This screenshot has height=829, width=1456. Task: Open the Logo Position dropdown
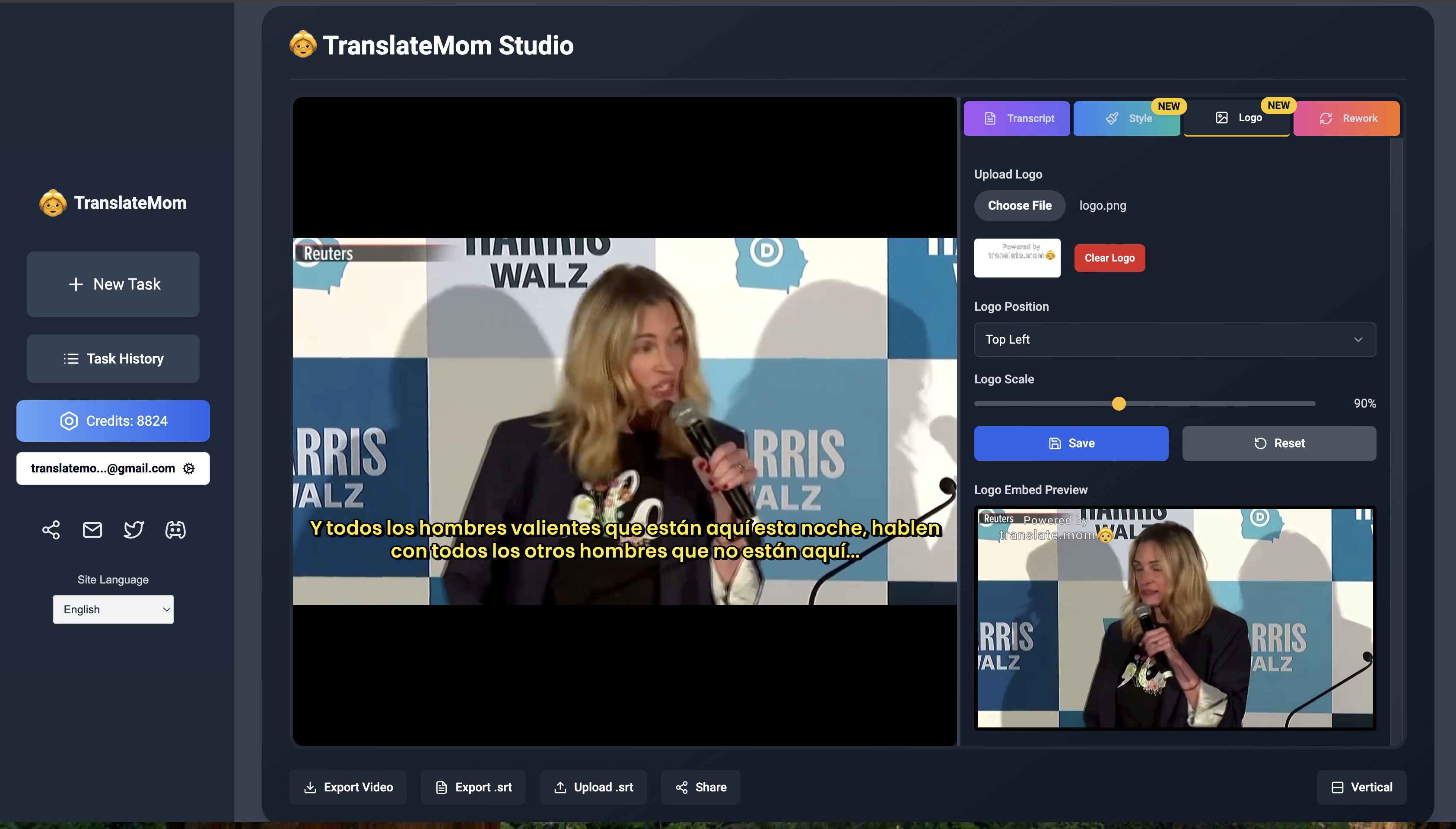click(x=1175, y=339)
